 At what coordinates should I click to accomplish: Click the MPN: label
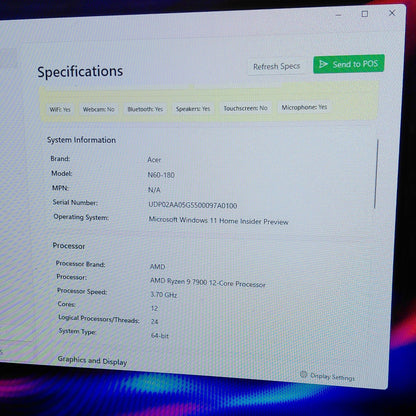[x=60, y=188]
